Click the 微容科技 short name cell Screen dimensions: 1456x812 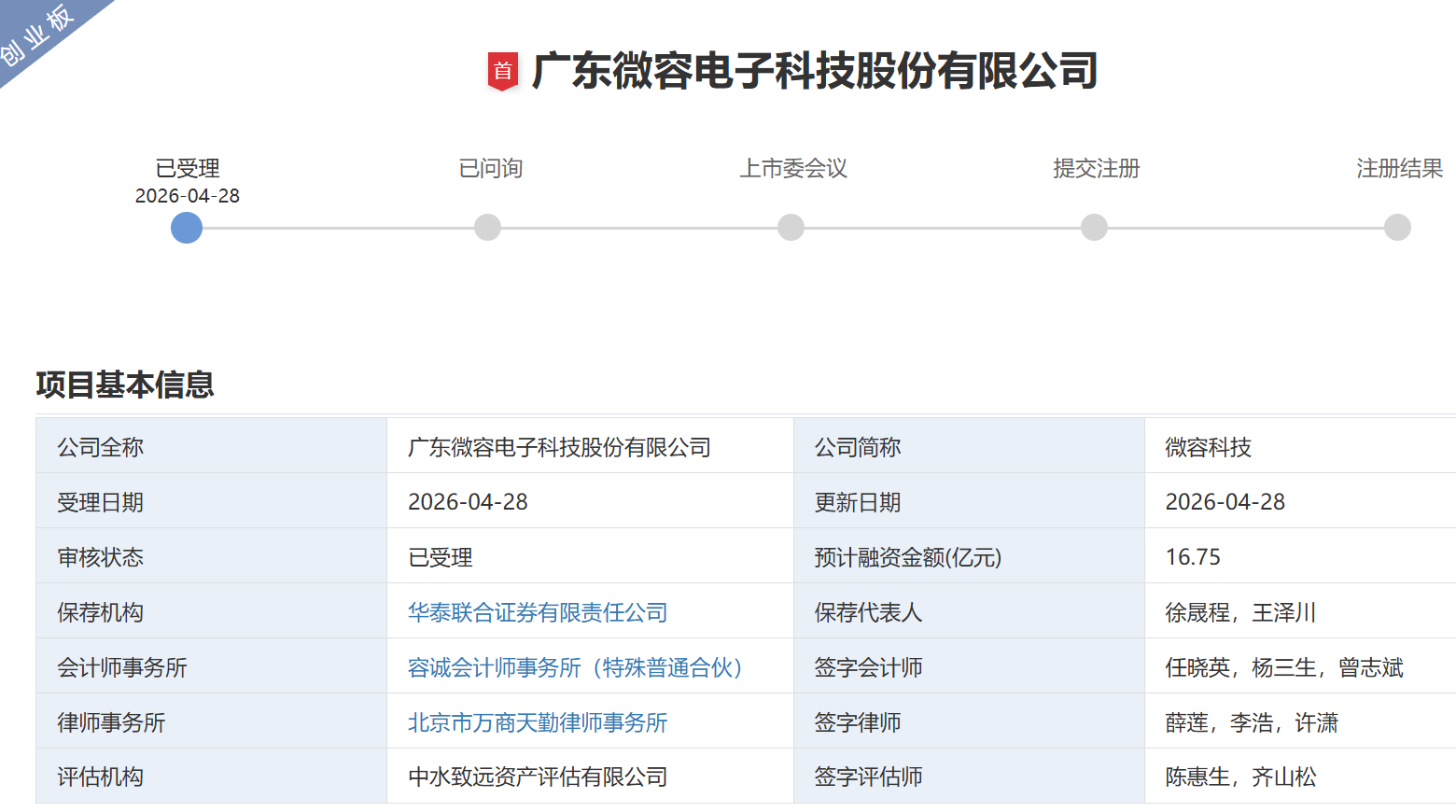1208,448
